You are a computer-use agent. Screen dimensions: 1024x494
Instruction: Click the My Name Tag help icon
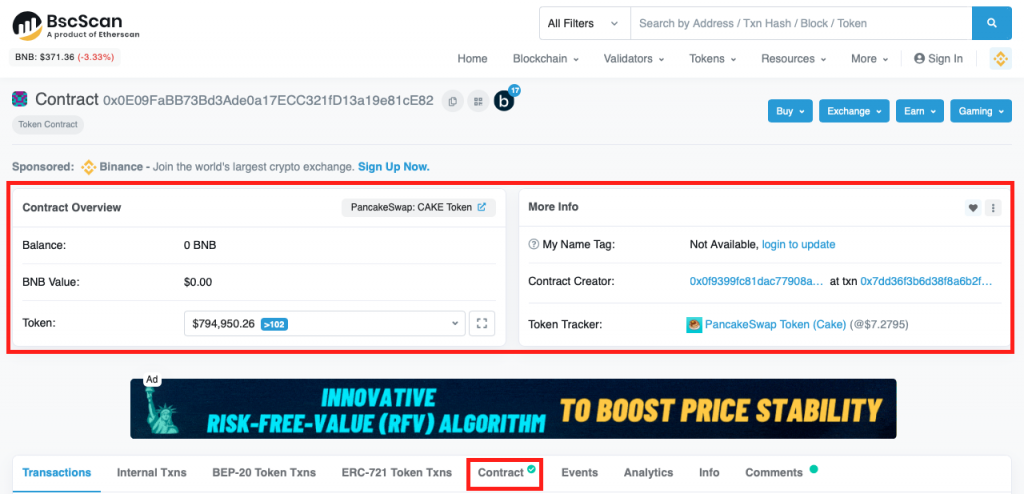tap(534, 244)
